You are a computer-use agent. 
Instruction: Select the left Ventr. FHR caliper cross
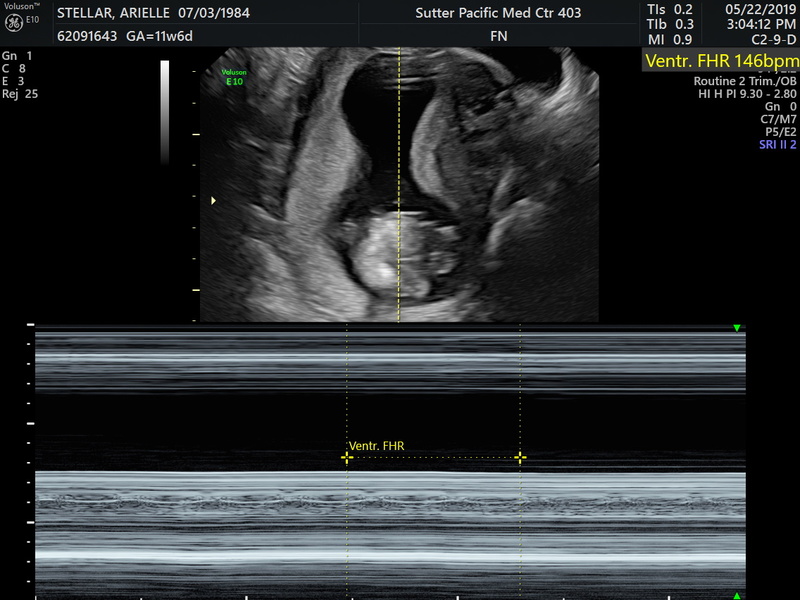[346, 457]
